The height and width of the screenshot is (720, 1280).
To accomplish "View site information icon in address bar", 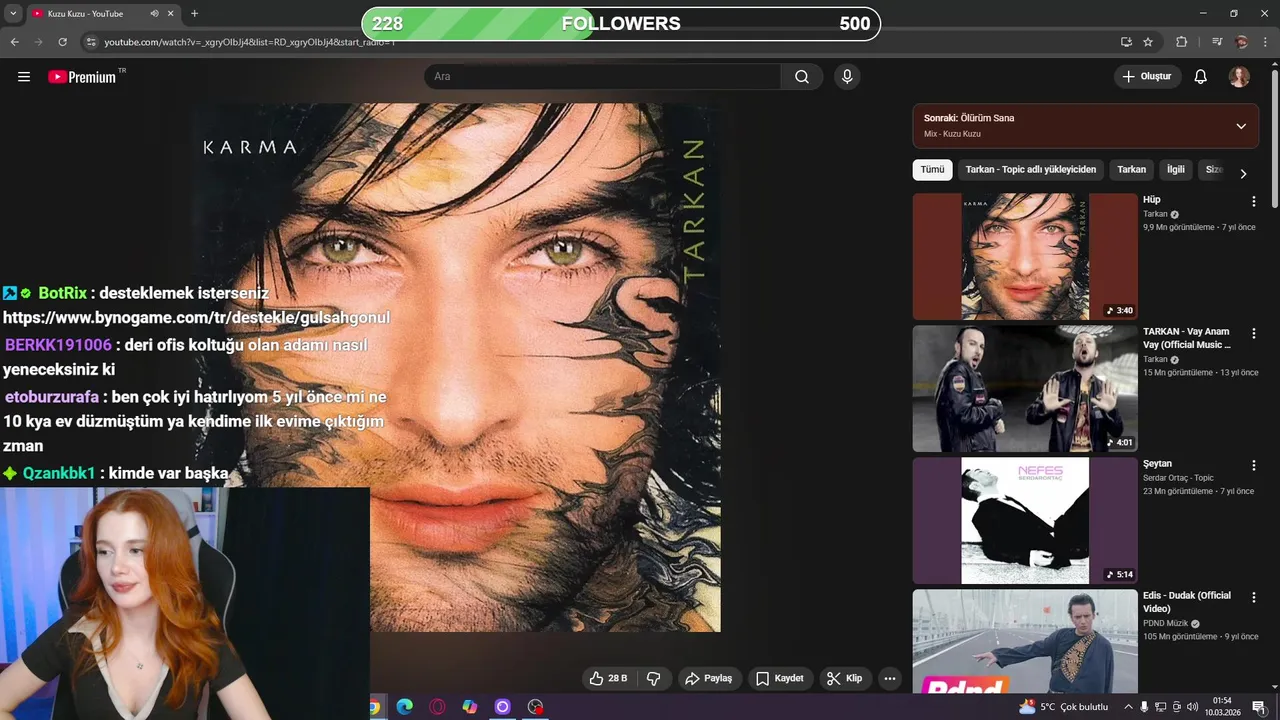I will pyautogui.click(x=91, y=42).
